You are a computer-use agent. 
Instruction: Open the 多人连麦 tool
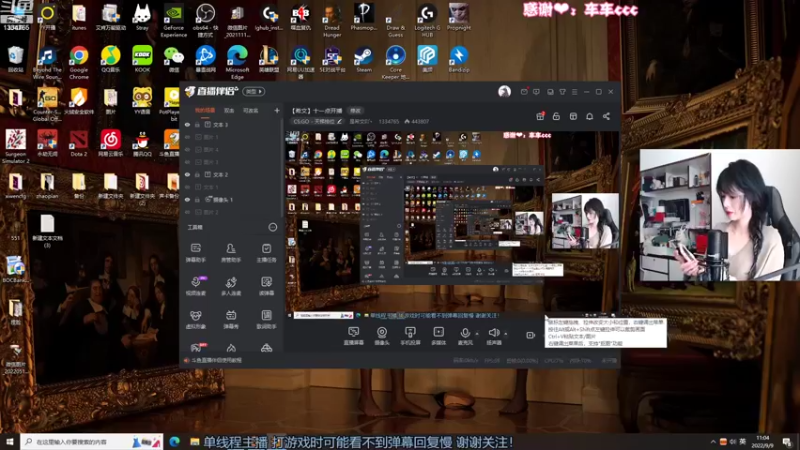click(x=231, y=286)
